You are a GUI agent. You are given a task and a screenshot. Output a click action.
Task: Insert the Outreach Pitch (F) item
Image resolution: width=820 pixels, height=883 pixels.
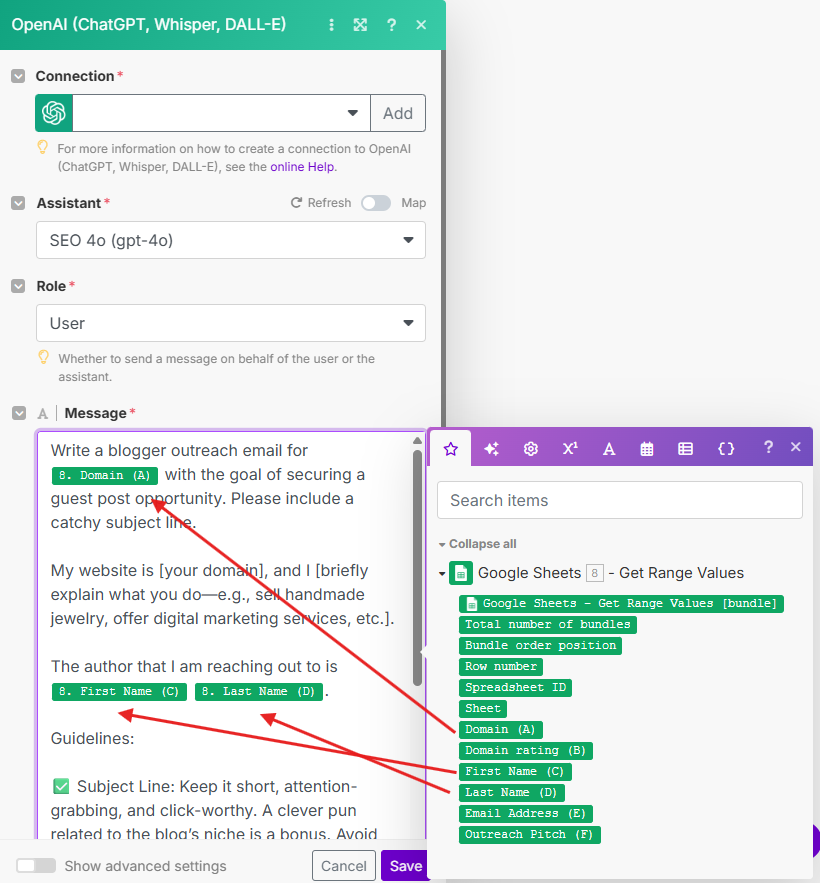coord(530,835)
